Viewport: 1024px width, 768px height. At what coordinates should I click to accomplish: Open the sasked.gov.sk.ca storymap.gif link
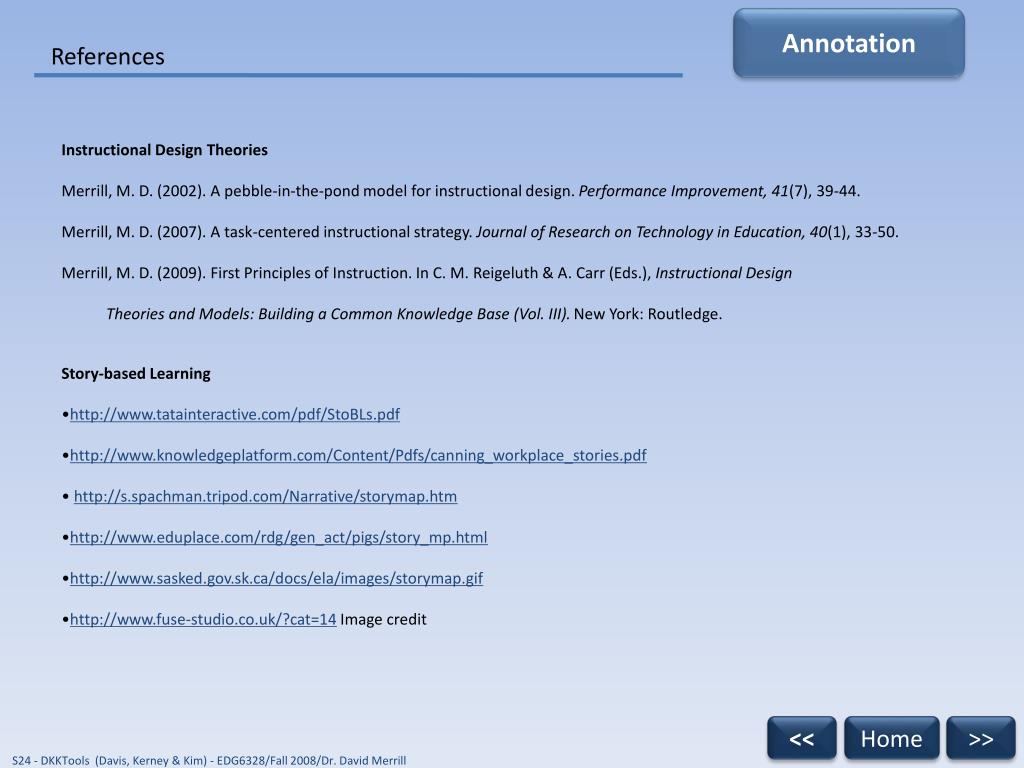tap(276, 579)
